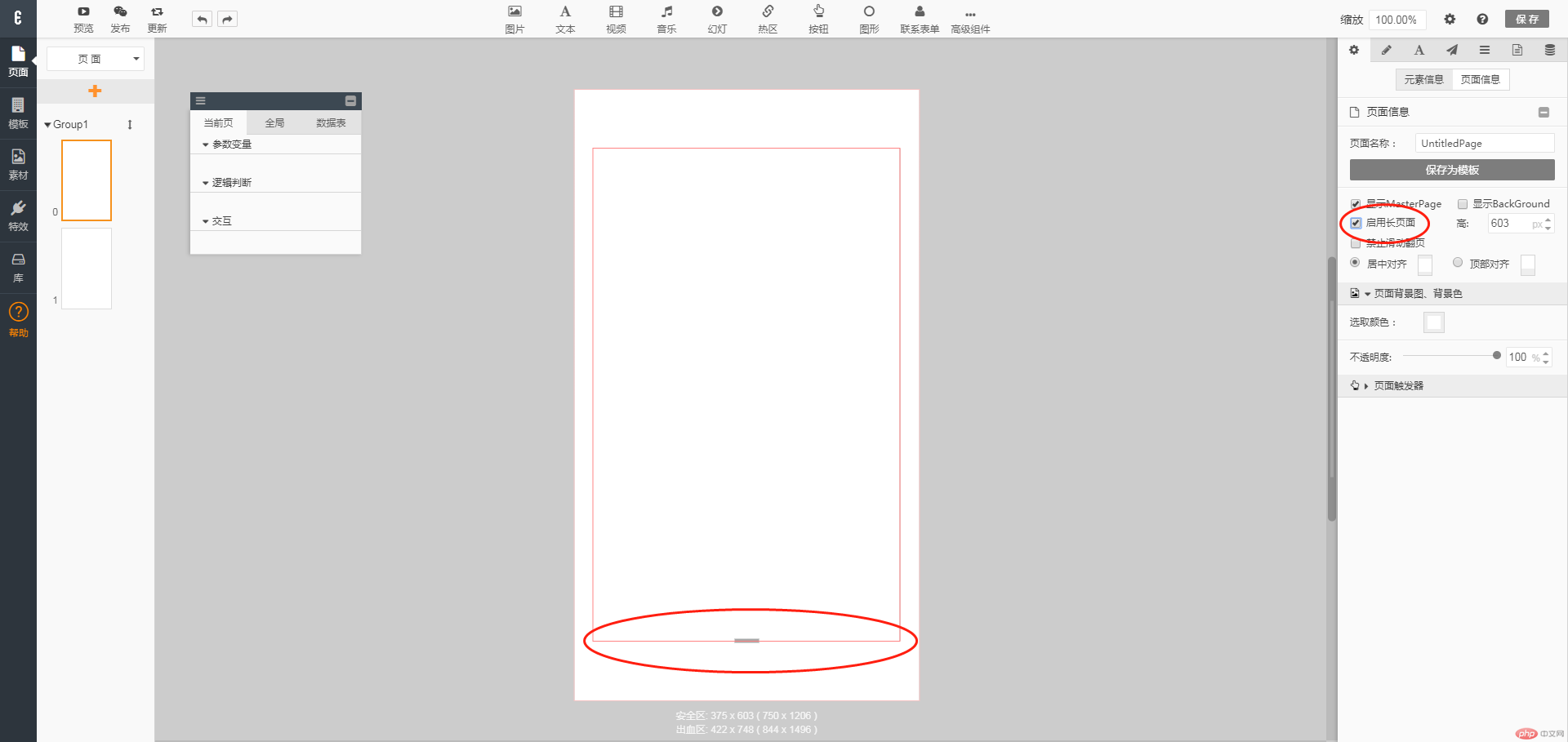Minimize the floating variables panel

coord(350,101)
